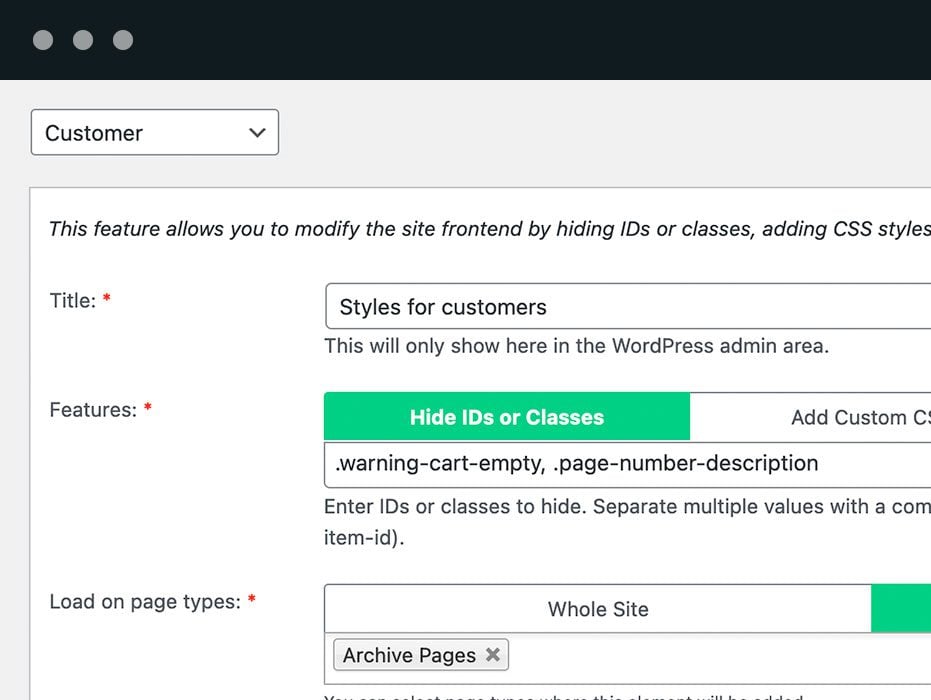The image size is (931, 700).
Task: Select the green option beside Whole Site
Action: click(x=901, y=609)
